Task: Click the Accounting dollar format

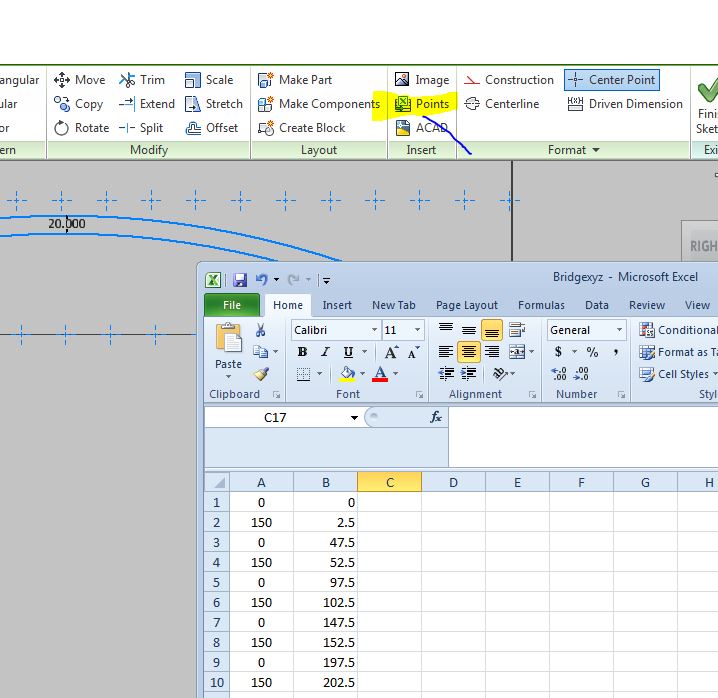Action: coord(558,352)
